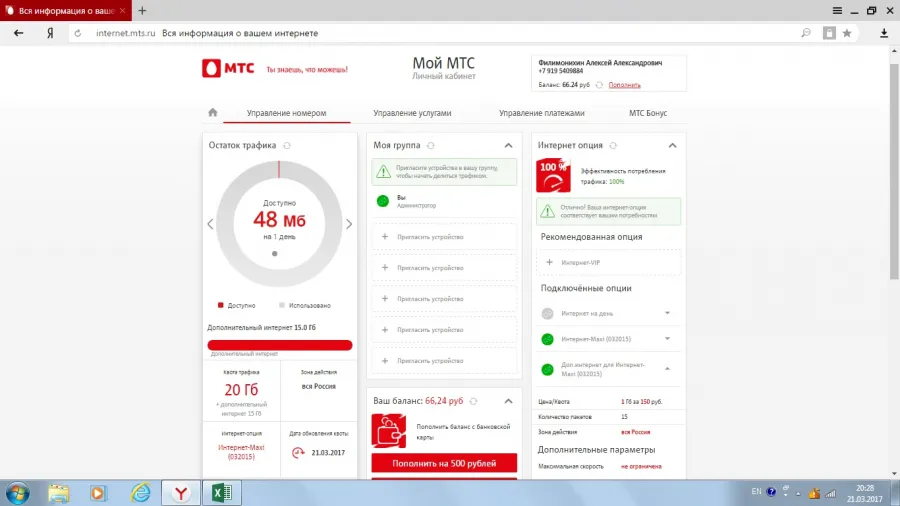Show next traffic chart with right arrow
The height and width of the screenshot is (506, 900).
tap(349, 224)
